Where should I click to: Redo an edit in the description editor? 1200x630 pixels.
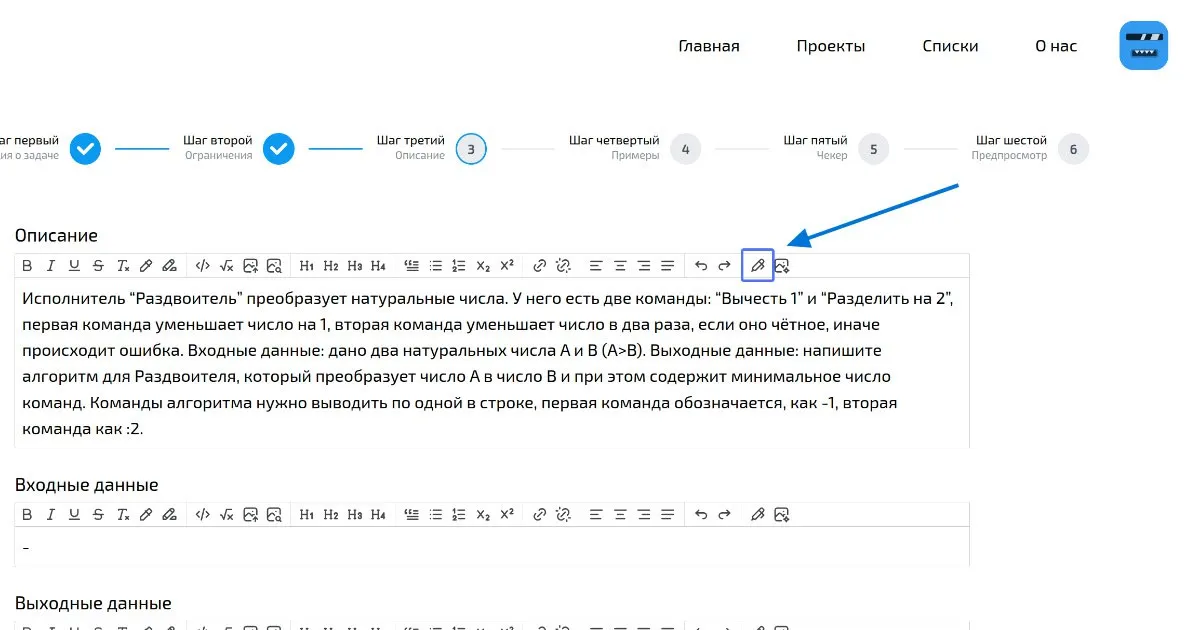[x=725, y=265]
